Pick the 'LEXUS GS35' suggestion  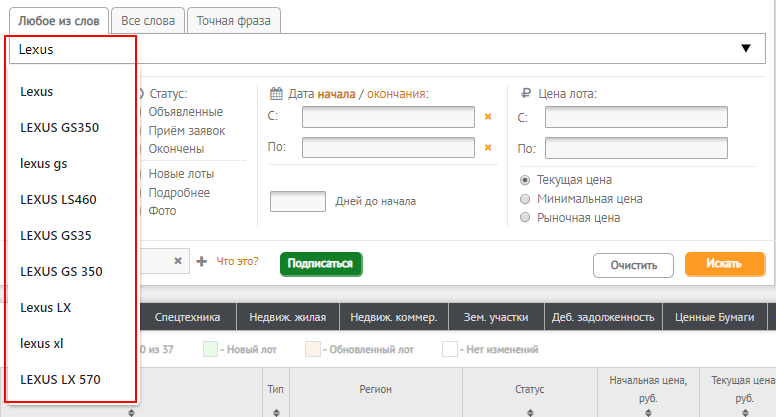pos(56,235)
